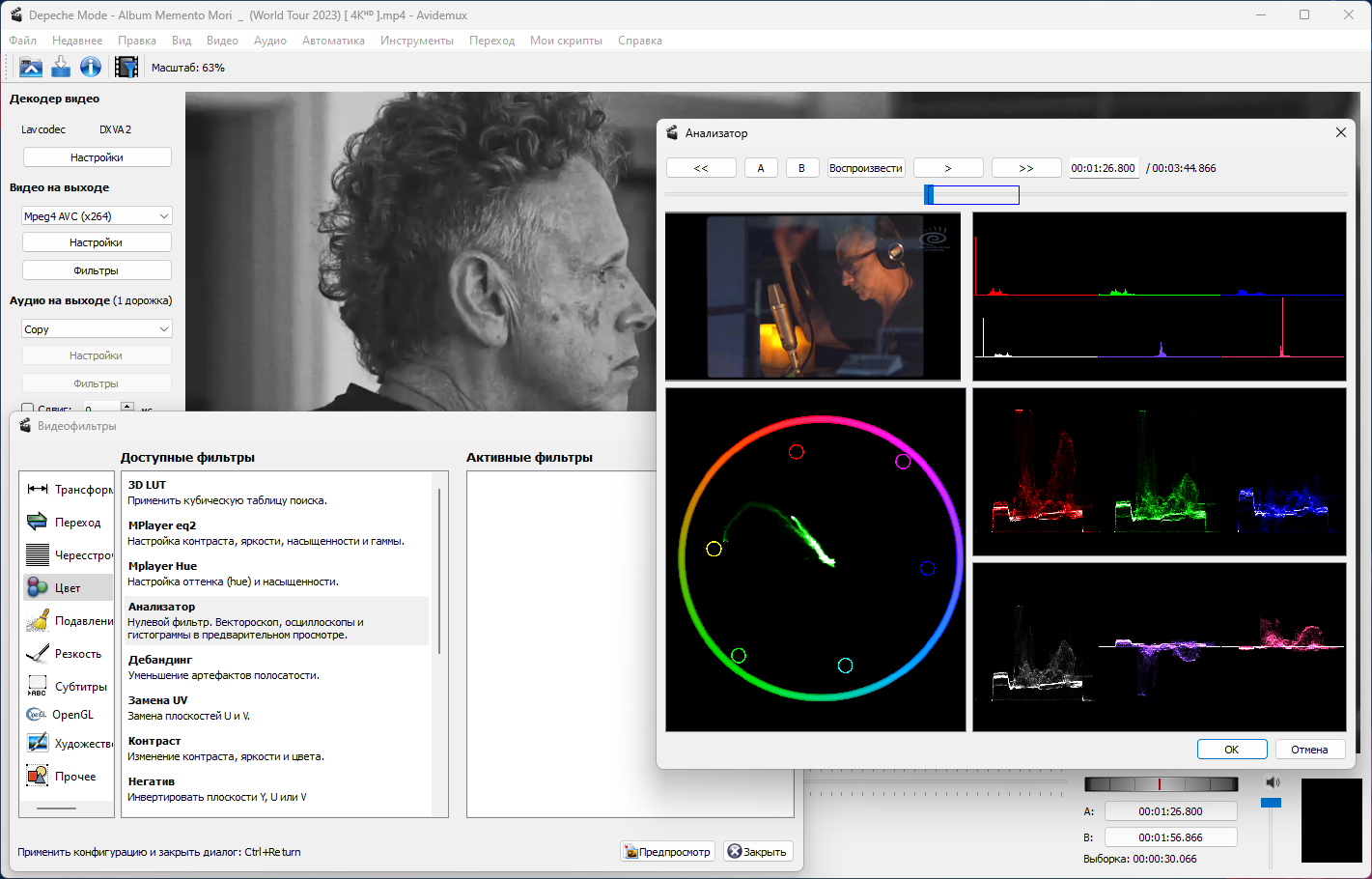Open the Инструменты menu
This screenshot has width=1372, height=879.
tap(416, 41)
